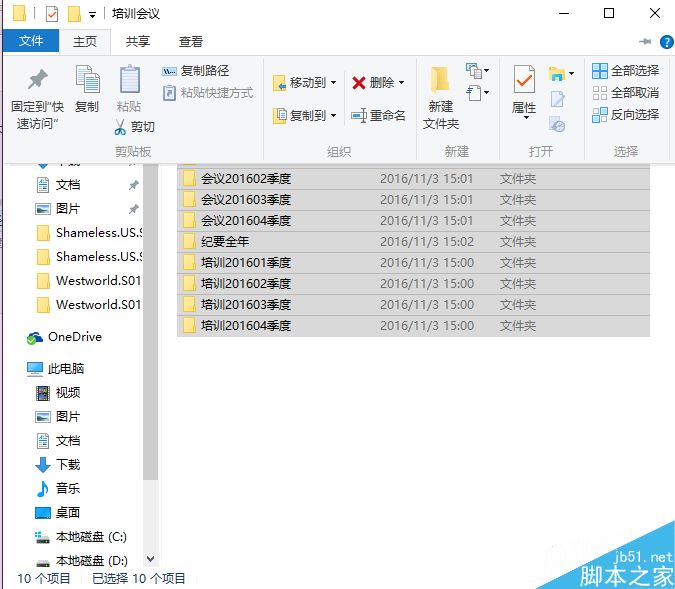Open Properties of selection
Viewport: 675px width, 589px height.
pos(524,89)
